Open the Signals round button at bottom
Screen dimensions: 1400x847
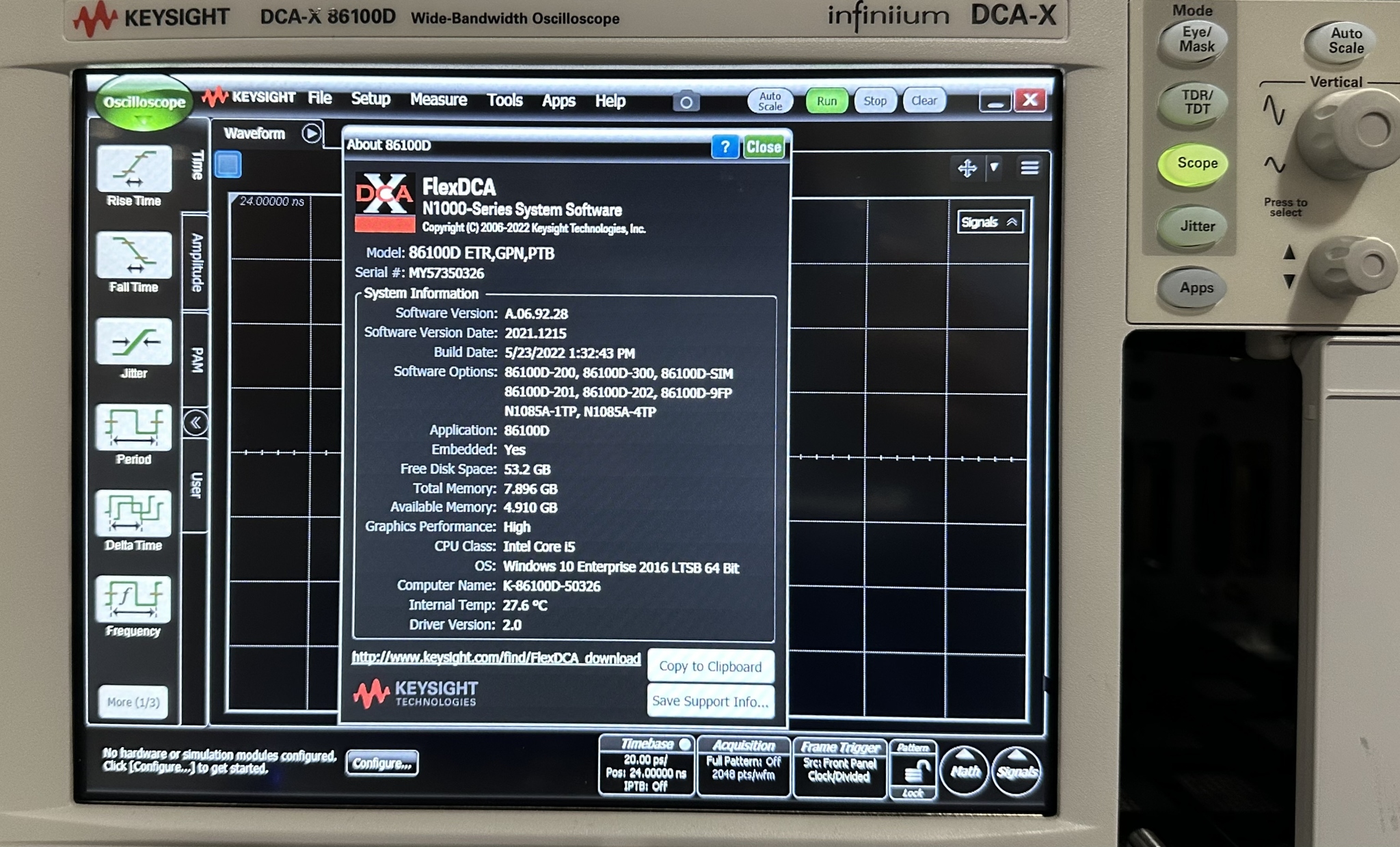(x=1017, y=771)
